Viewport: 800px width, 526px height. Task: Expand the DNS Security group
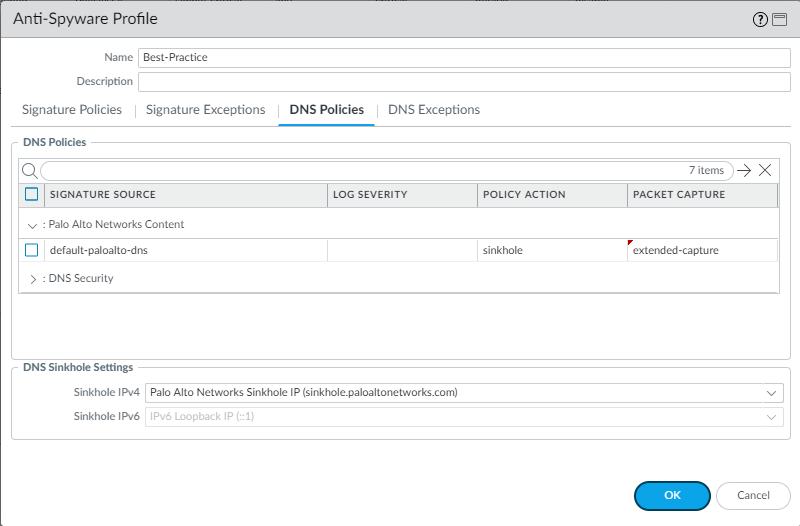click(x=32, y=279)
